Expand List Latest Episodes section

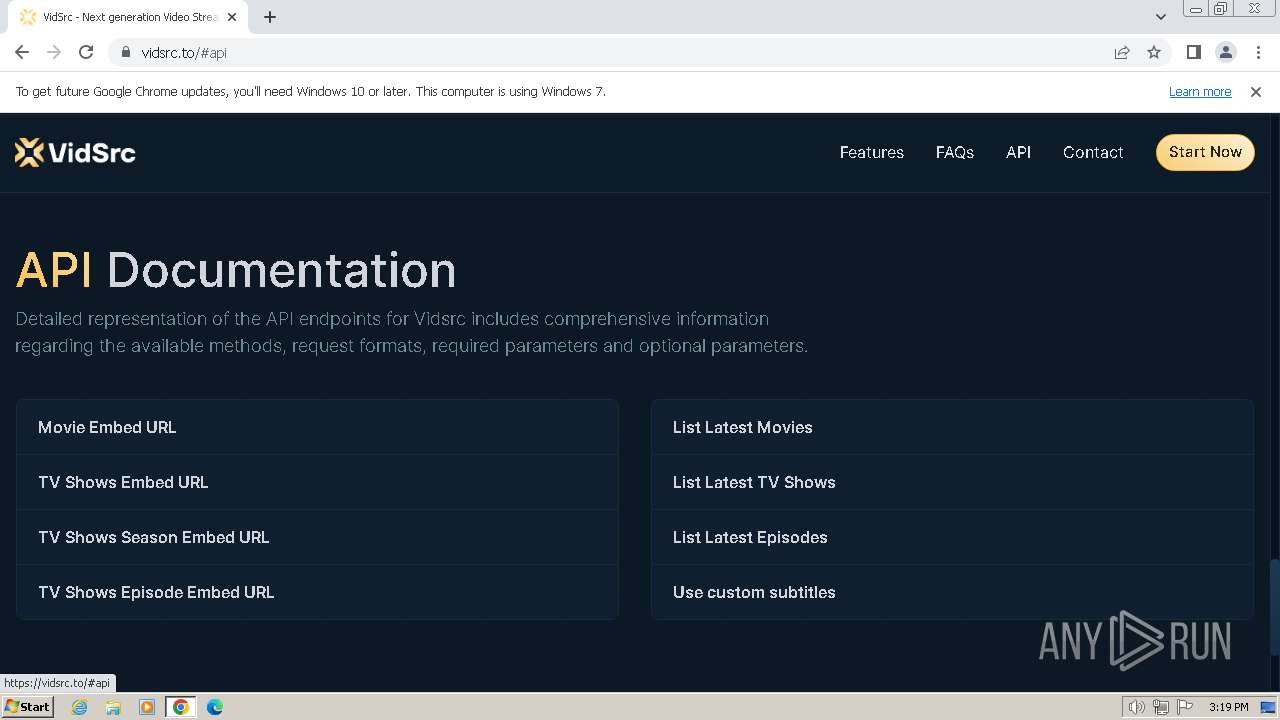952,537
